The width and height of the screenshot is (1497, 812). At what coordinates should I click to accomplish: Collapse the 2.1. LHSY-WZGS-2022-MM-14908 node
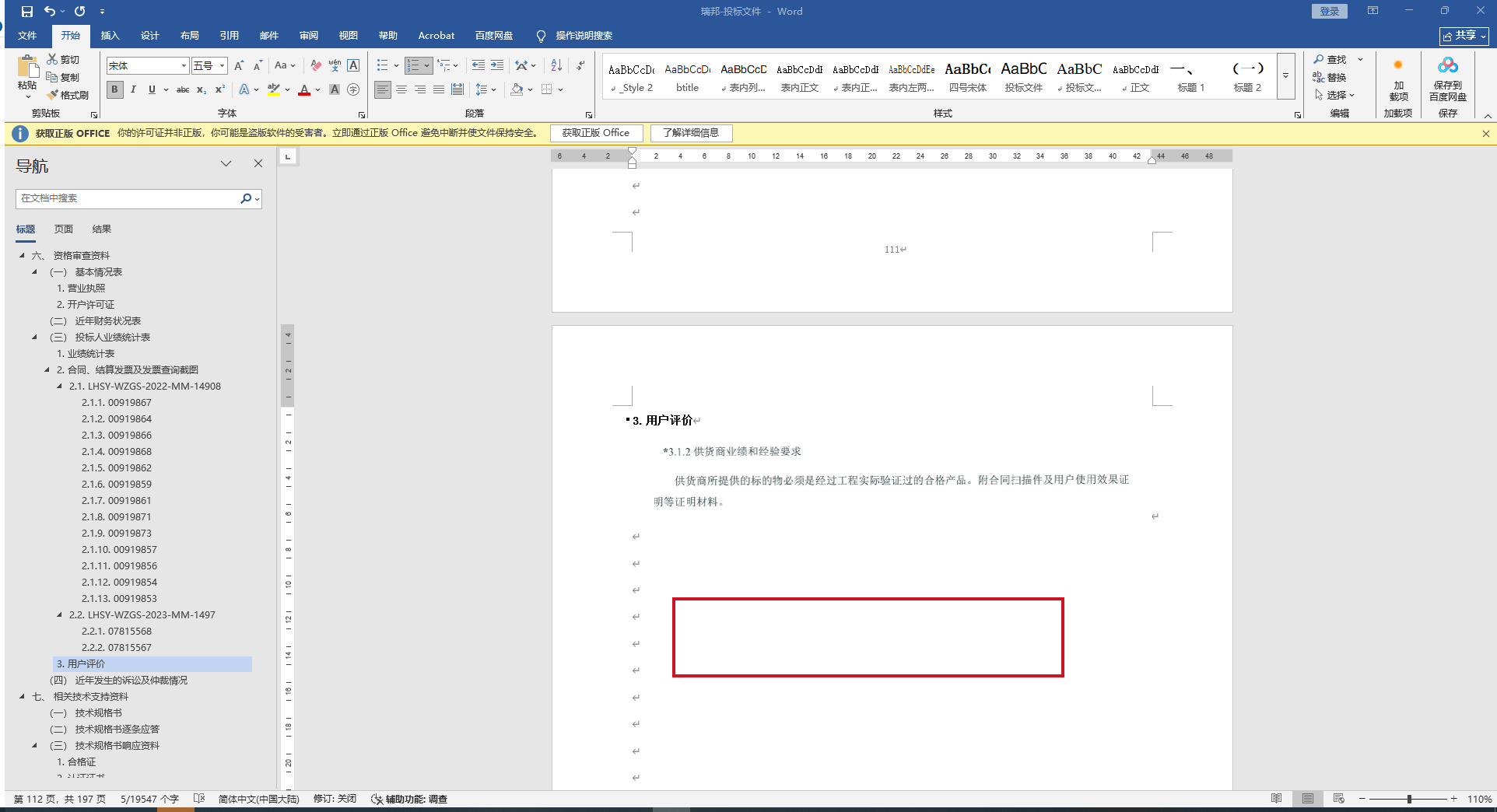point(59,386)
